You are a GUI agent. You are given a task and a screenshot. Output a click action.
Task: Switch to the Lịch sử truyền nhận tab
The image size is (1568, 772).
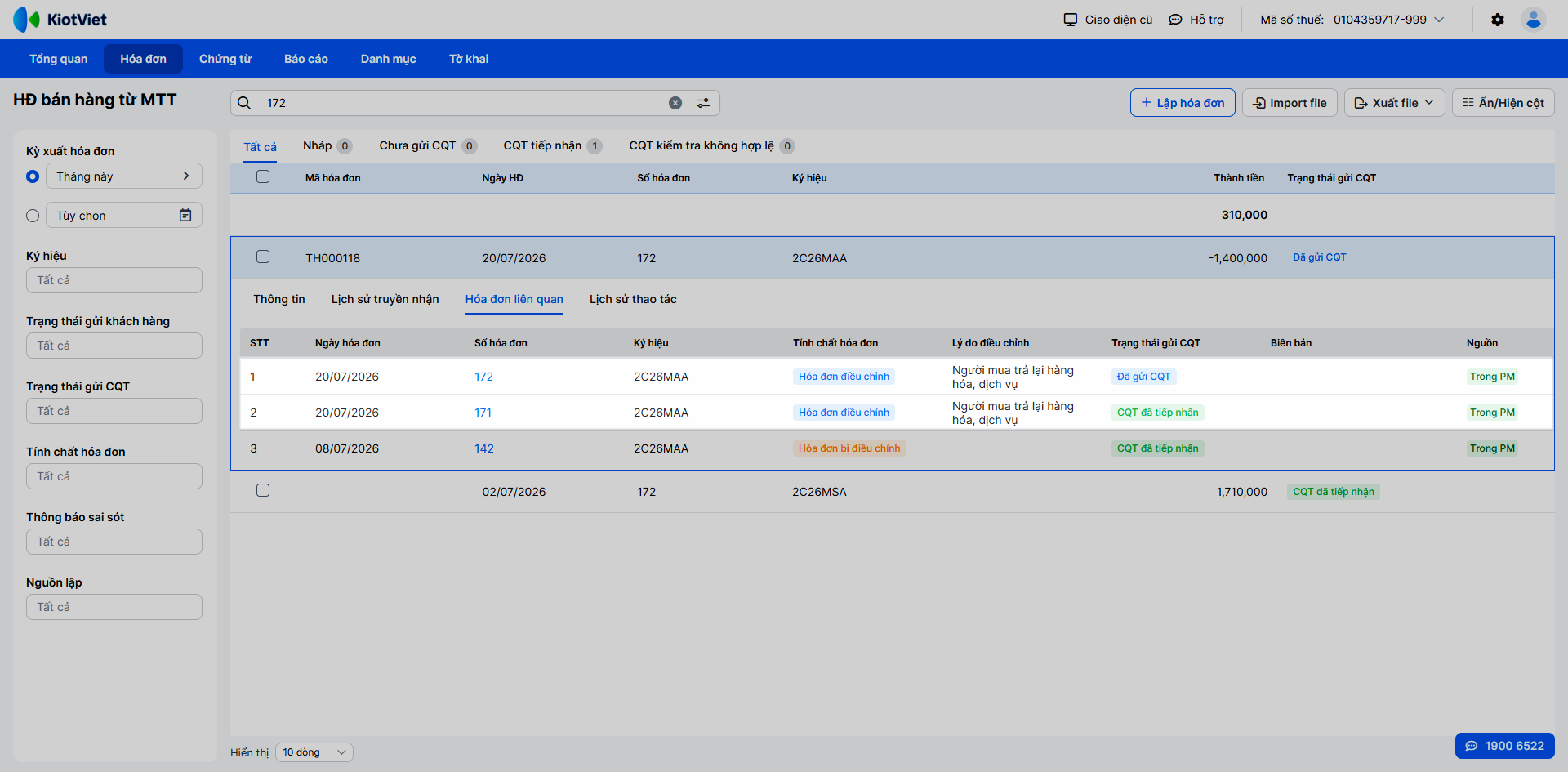click(x=385, y=299)
